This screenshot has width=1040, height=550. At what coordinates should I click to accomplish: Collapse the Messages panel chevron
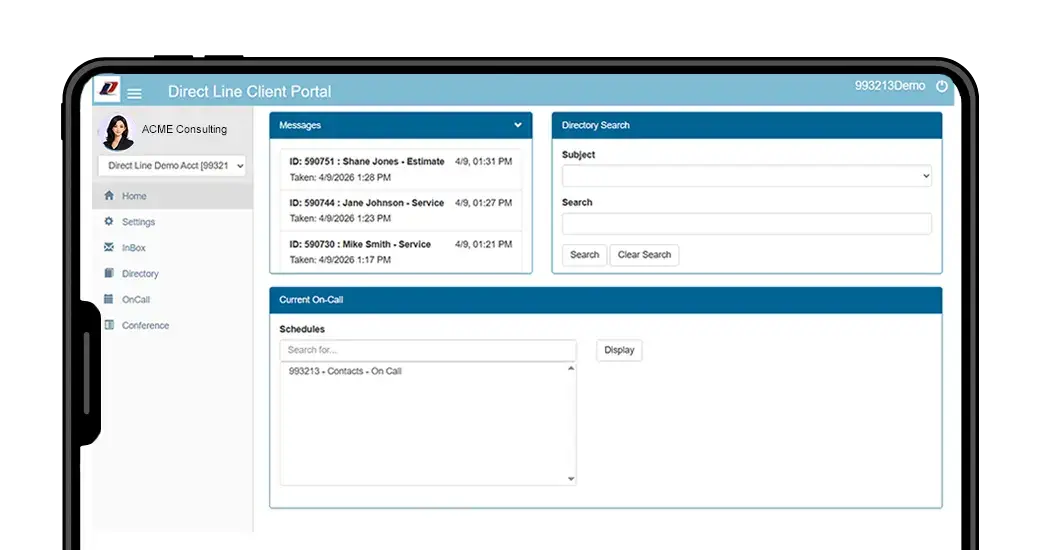click(x=518, y=126)
